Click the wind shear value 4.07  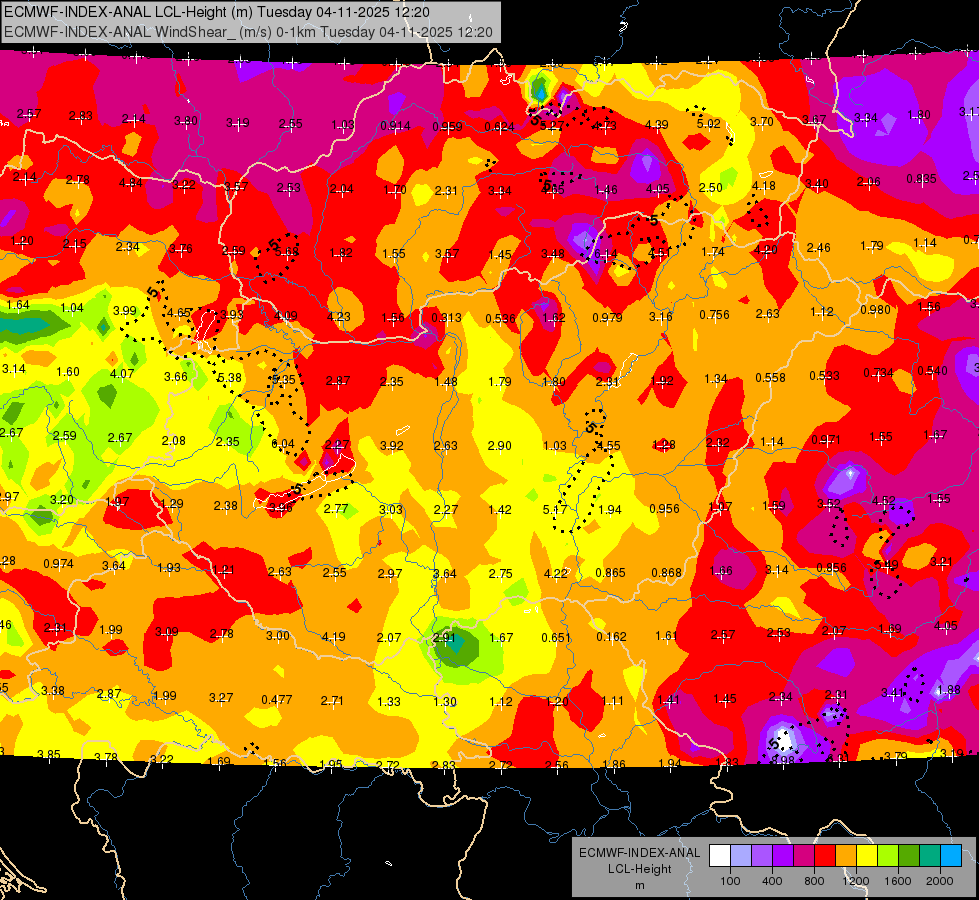pyautogui.click(x=122, y=373)
